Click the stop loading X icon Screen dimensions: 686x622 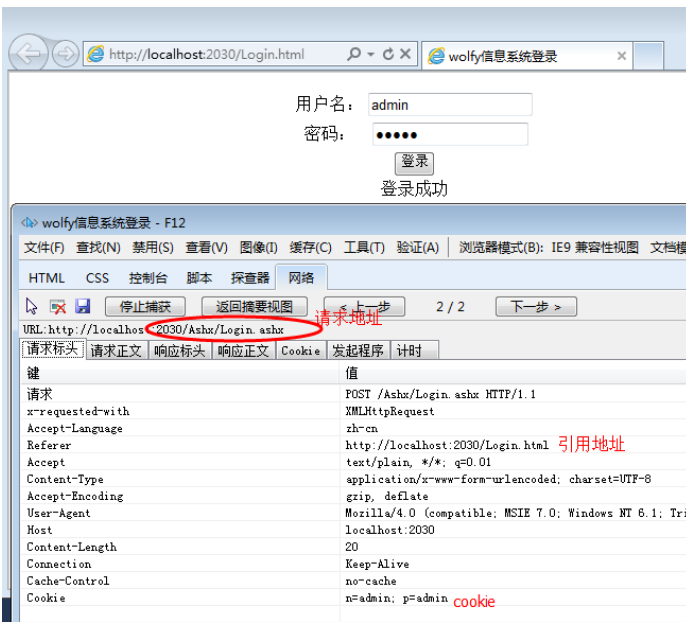coord(406,55)
